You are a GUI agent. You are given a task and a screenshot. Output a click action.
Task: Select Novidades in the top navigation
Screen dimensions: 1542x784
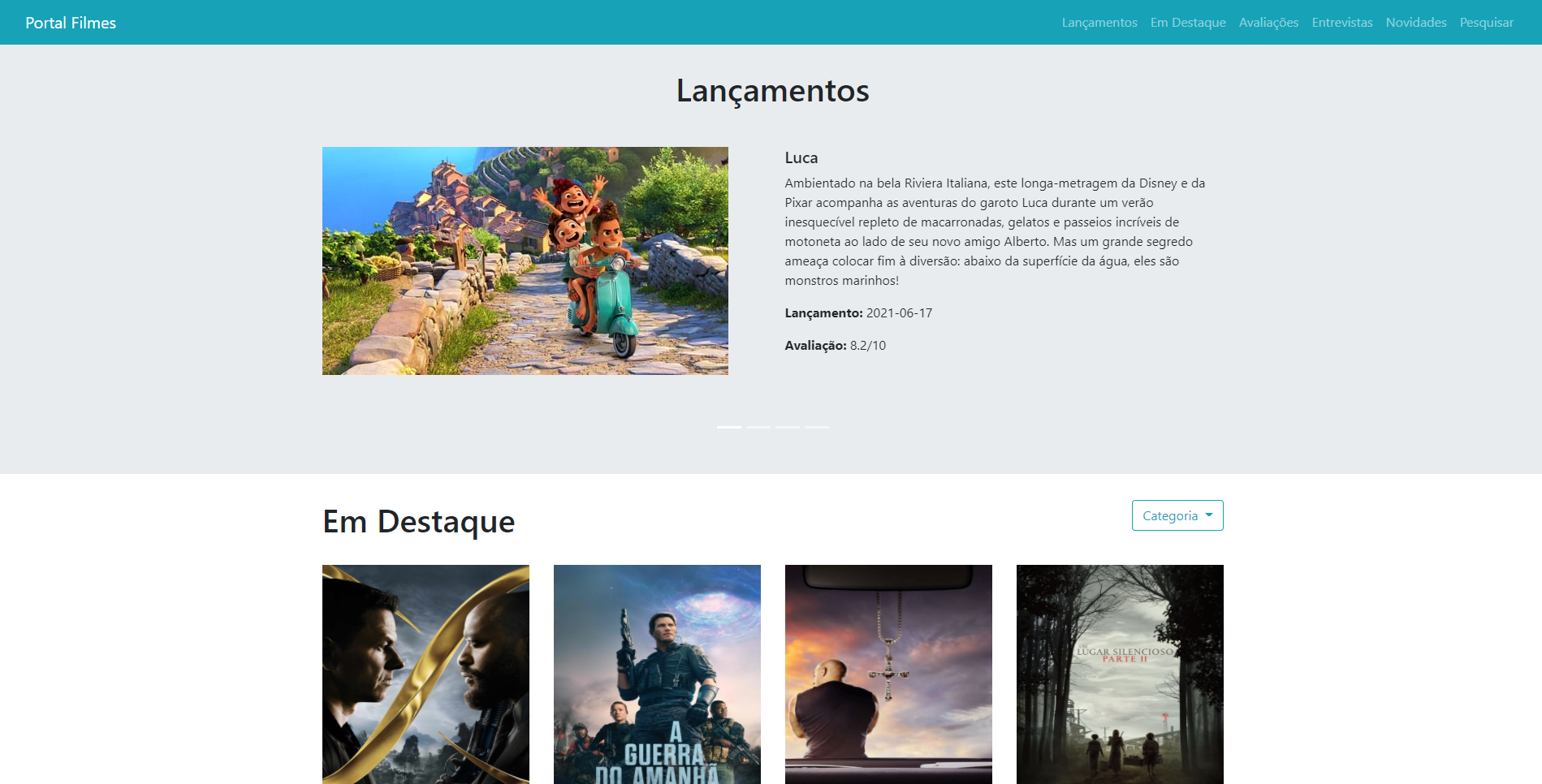(1415, 23)
